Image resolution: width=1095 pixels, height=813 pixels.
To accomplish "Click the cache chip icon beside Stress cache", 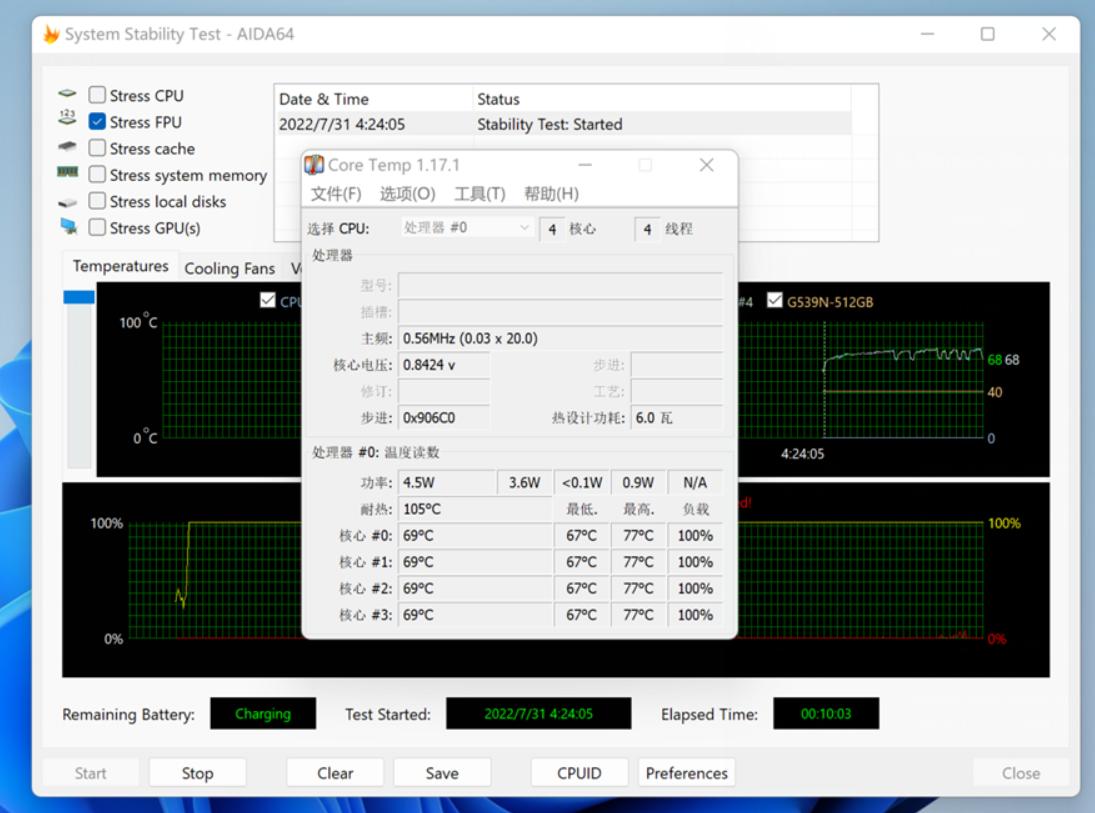I will (x=67, y=147).
